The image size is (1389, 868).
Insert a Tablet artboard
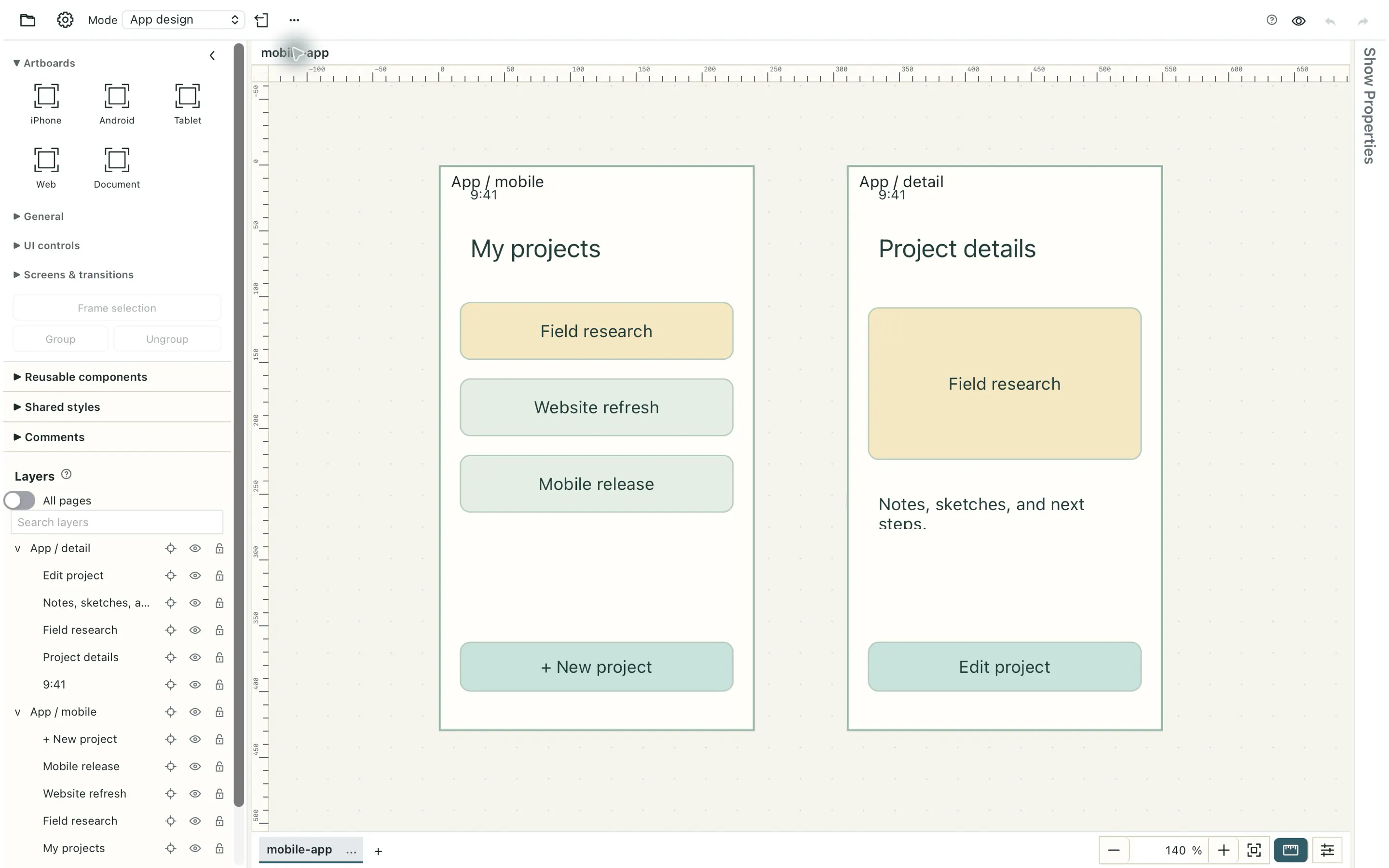point(188,104)
